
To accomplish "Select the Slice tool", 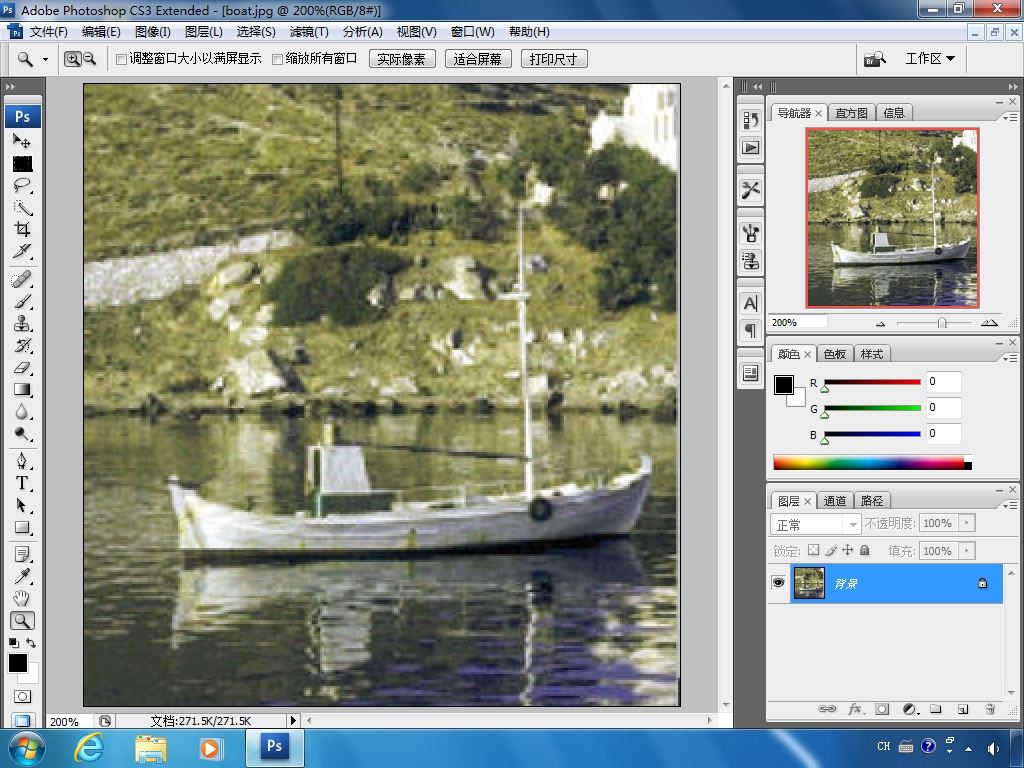I will coord(22,251).
